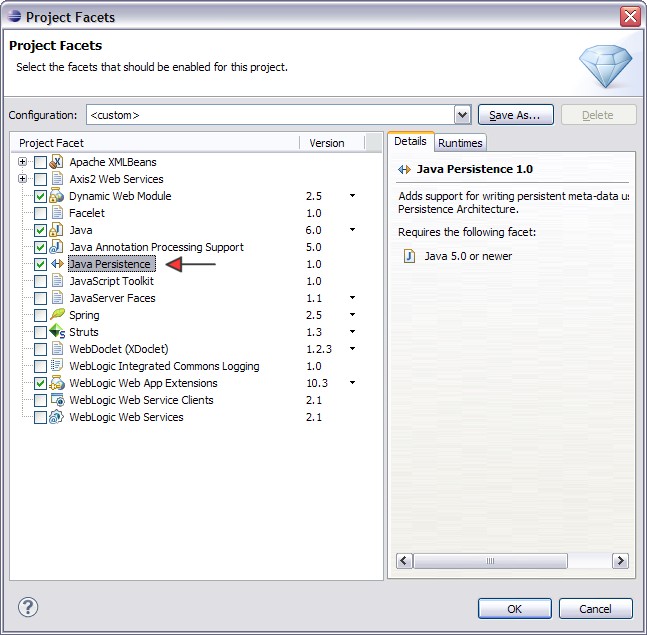
Task: Click the Struts facet icon
Action: tap(57, 331)
